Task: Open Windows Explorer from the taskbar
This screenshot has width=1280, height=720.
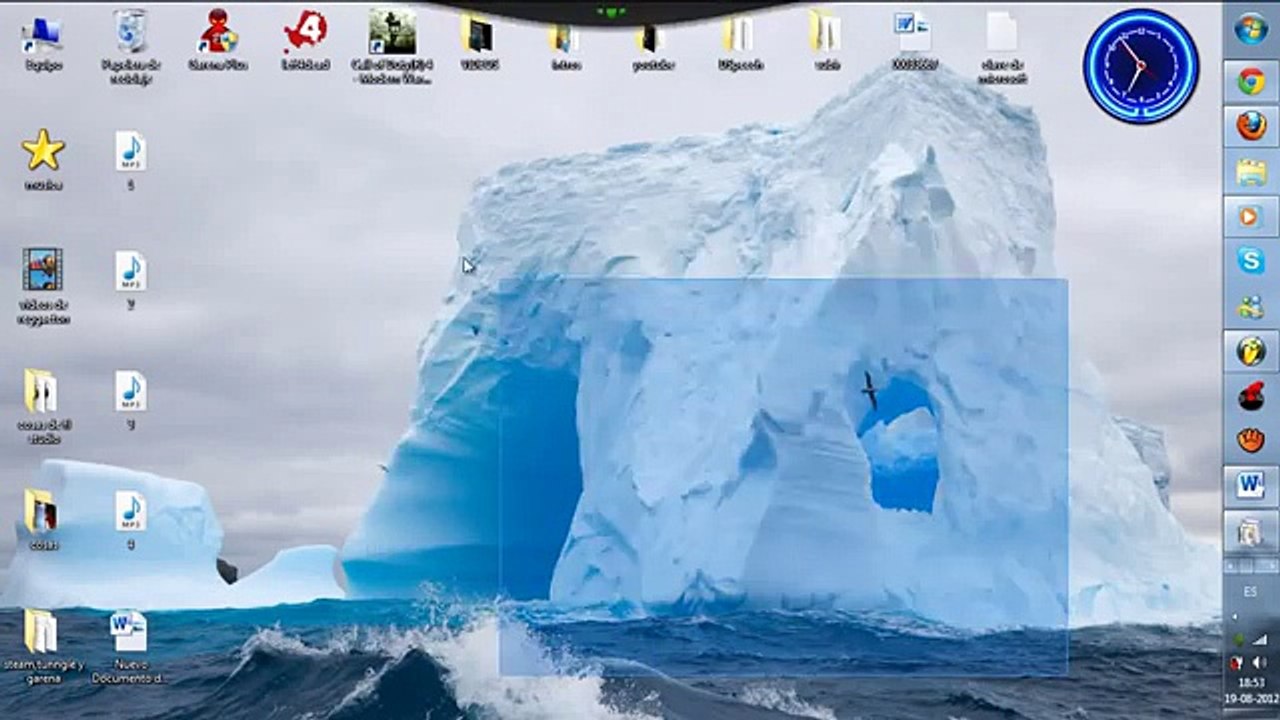Action: pos(1251,172)
